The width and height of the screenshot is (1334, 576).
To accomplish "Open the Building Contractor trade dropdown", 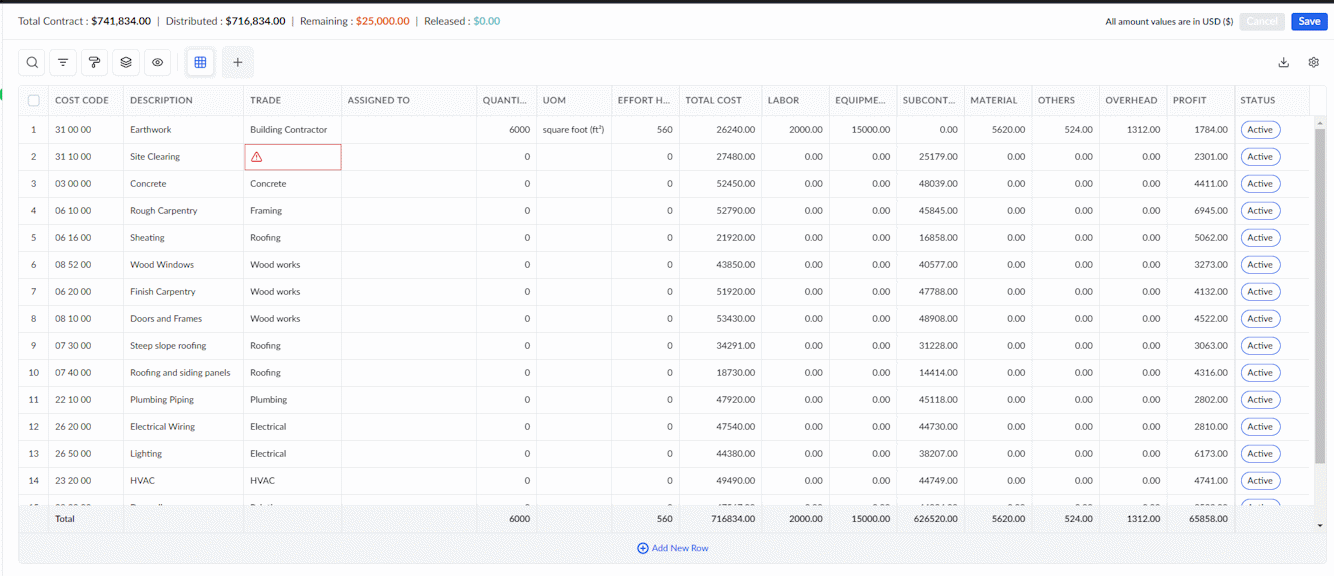I will click(292, 130).
